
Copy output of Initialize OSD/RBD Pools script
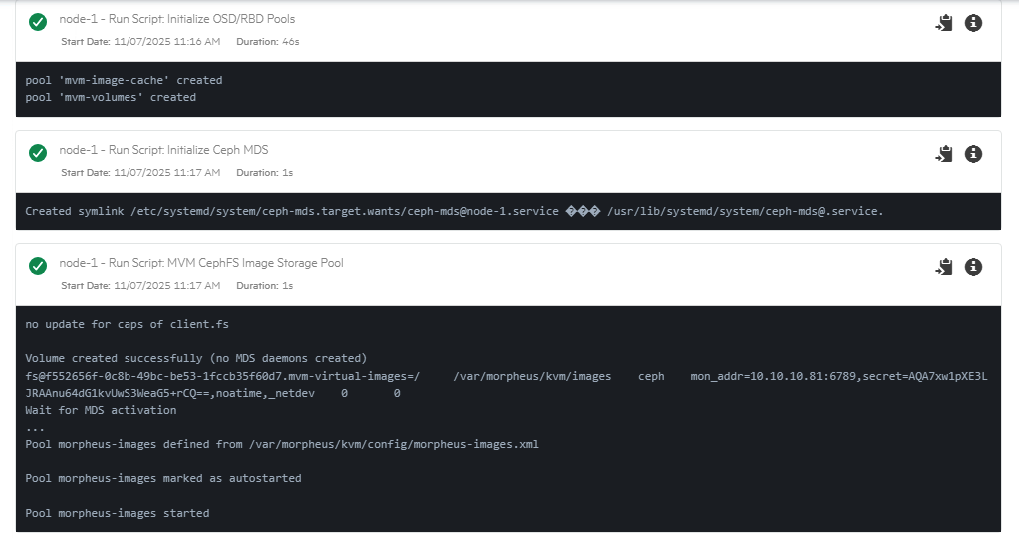click(944, 23)
